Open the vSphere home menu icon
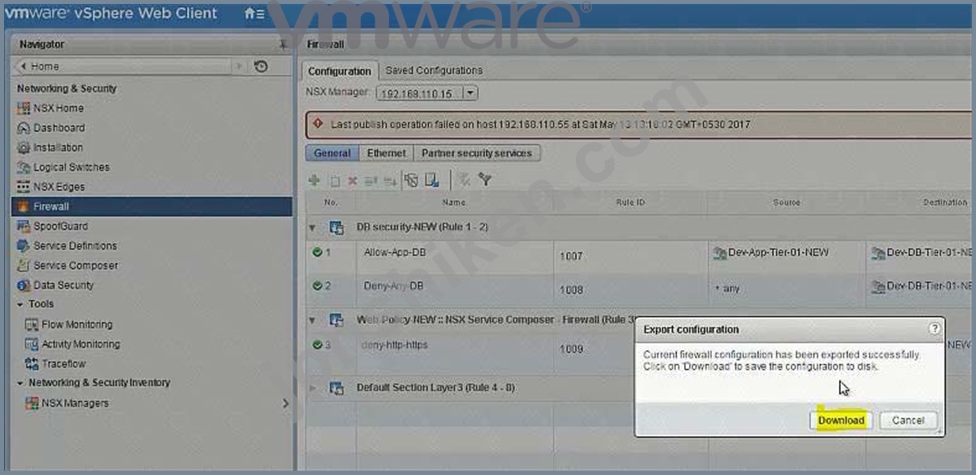The height and width of the screenshot is (475, 976). coord(254,14)
